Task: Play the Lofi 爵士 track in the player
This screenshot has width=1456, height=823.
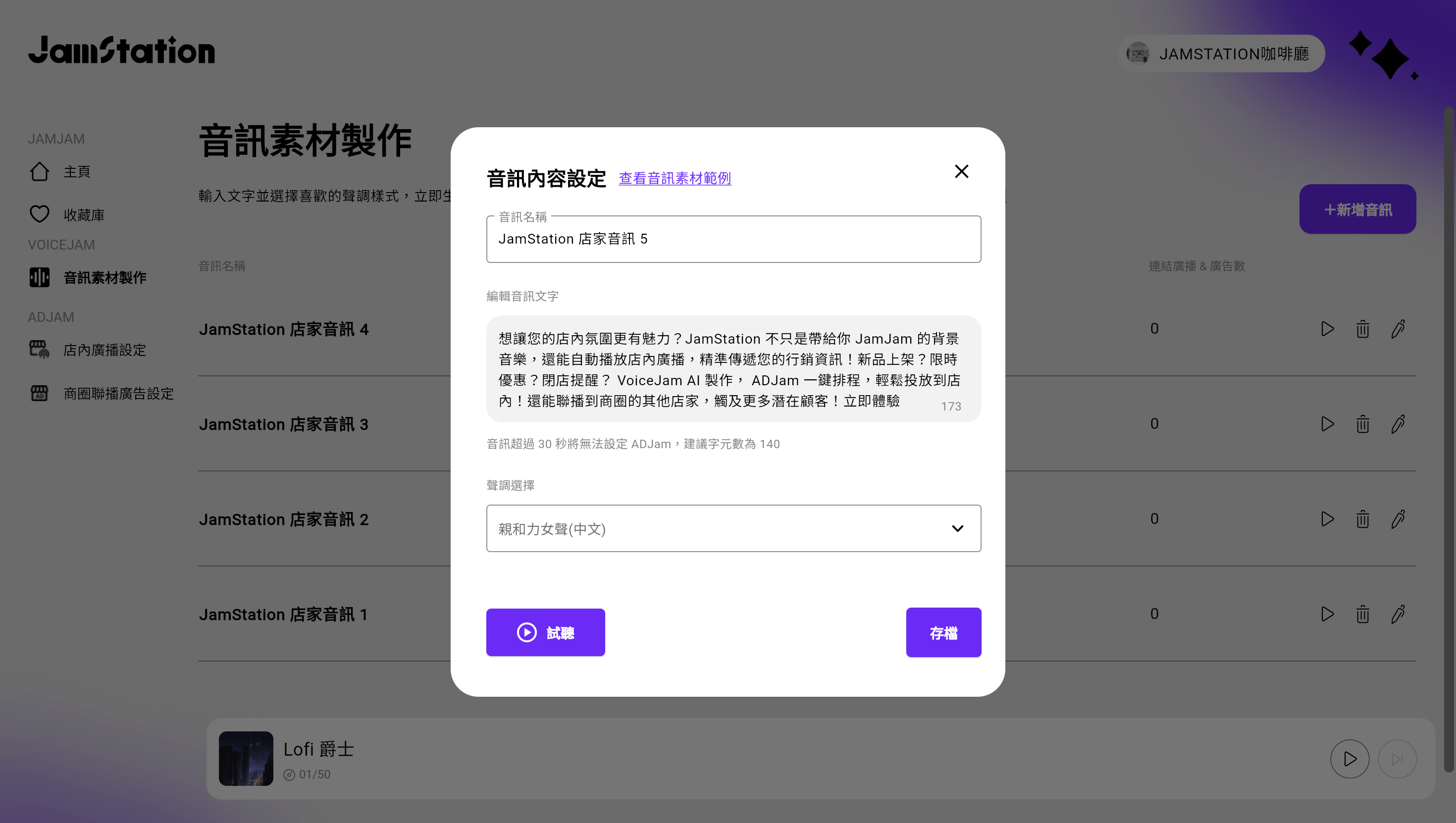Action: (1350, 759)
